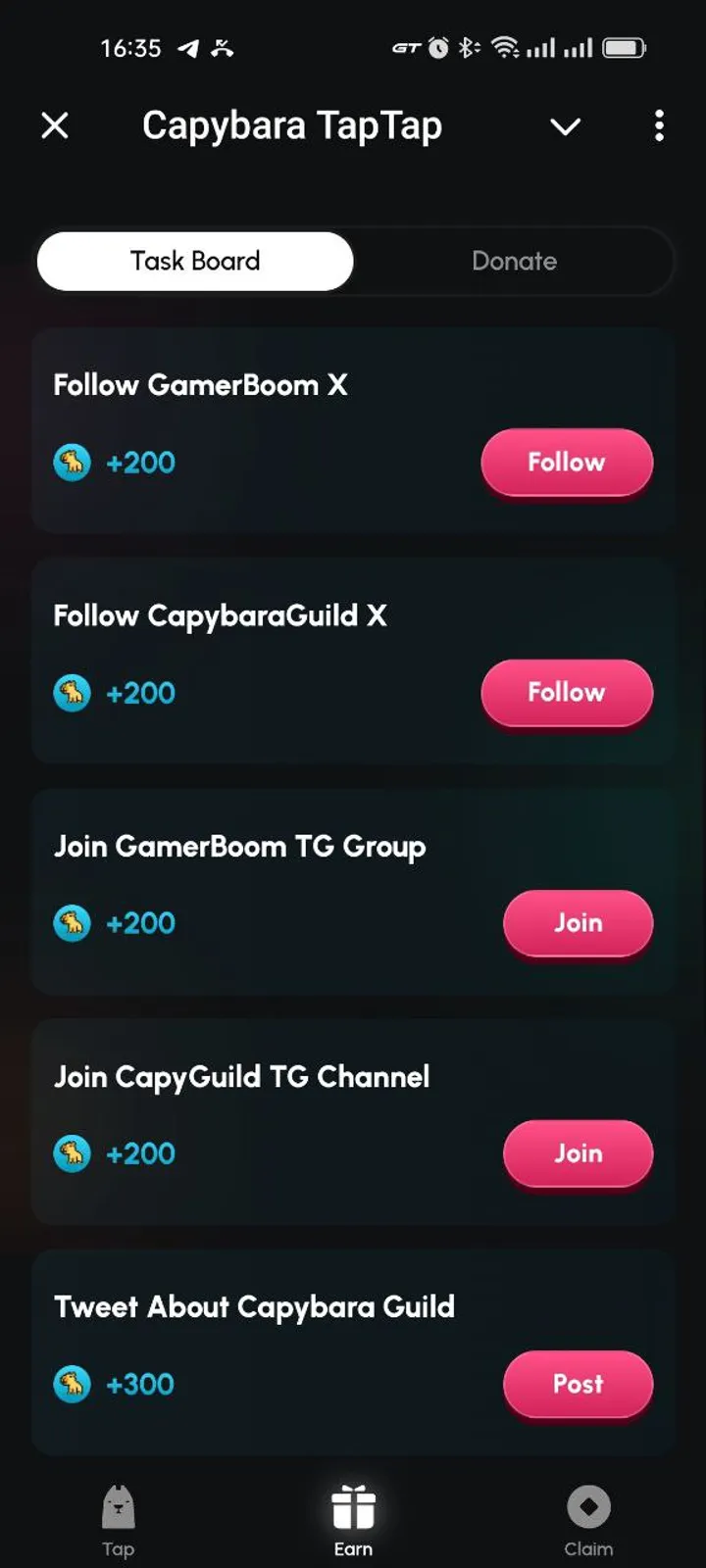This screenshot has height=1568, width=706.
Task: Tap the coin icon under Tweet About Capybara Guild
Action: click(72, 1384)
